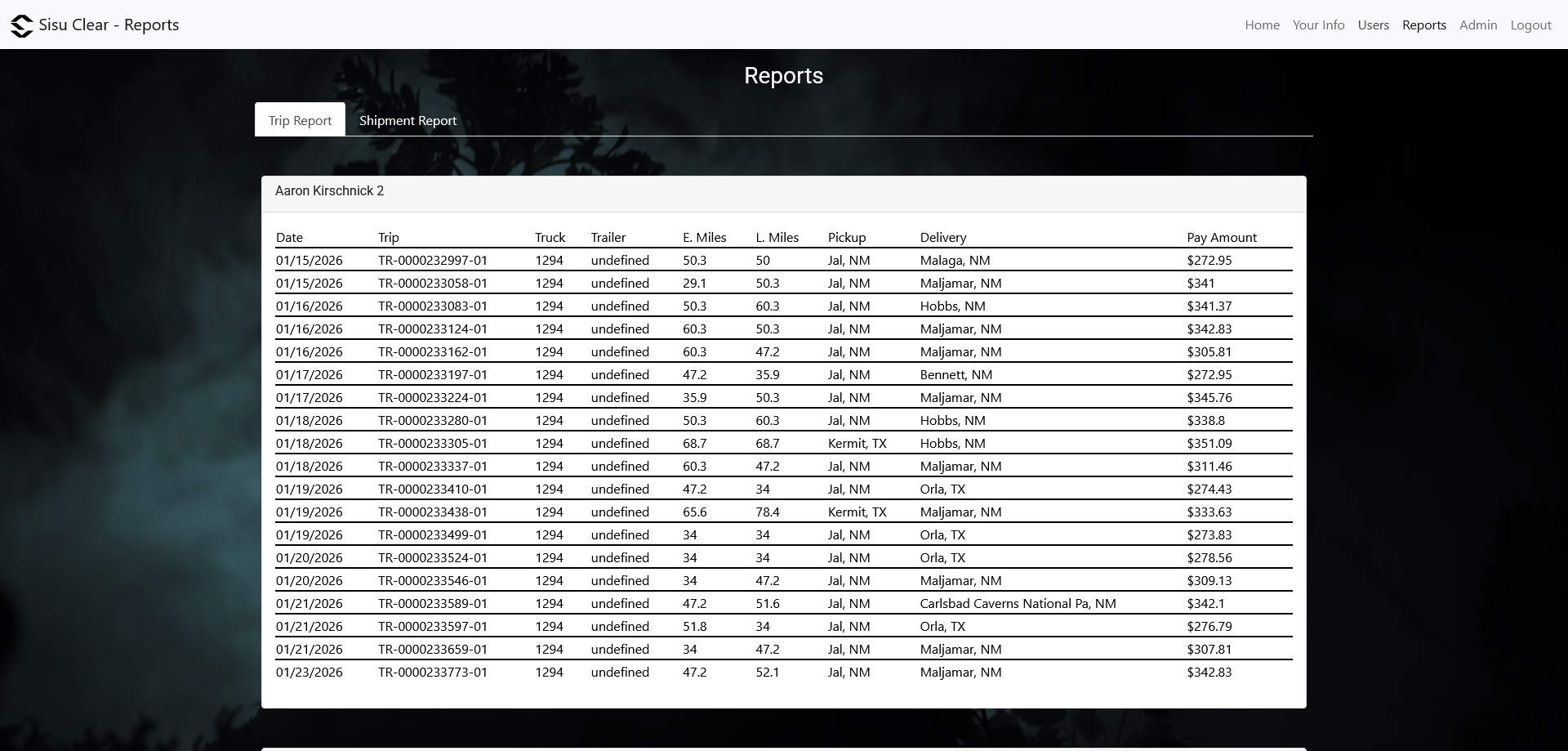The image size is (1568, 751).
Task: Switch to the Shipment Report tab
Action: (408, 120)
